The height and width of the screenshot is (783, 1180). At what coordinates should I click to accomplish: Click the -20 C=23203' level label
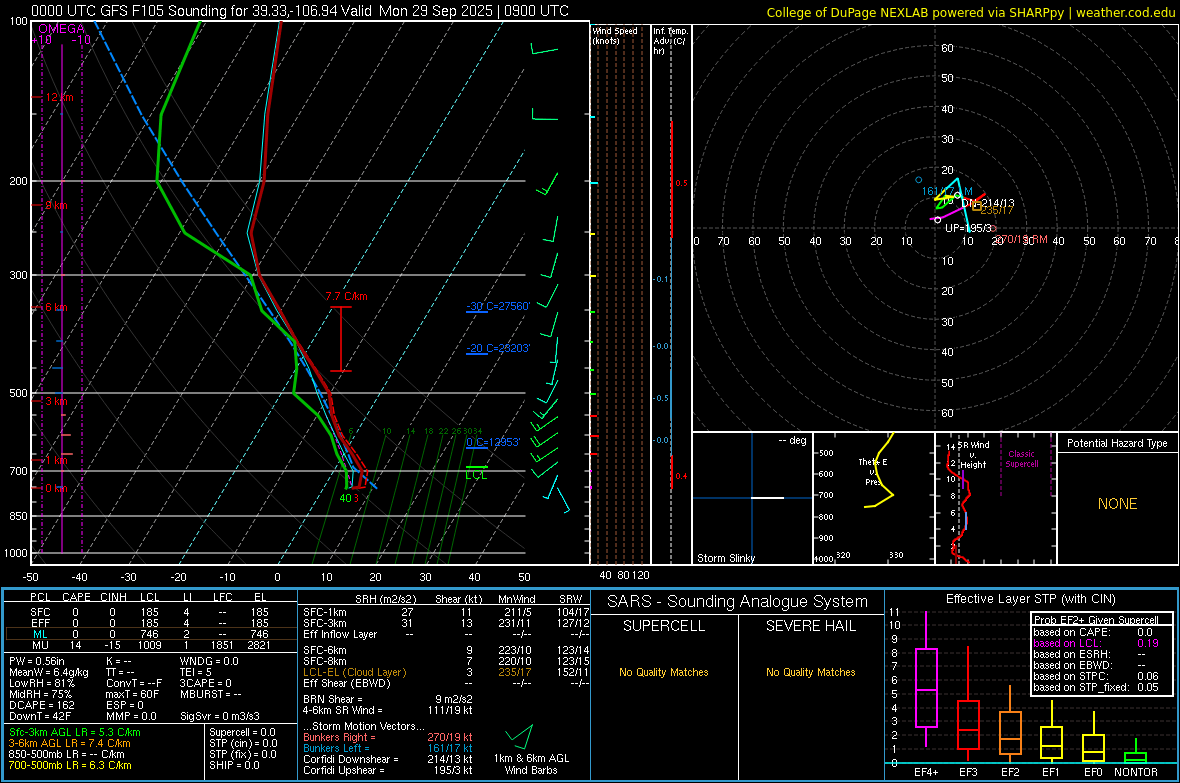point(498,349)
